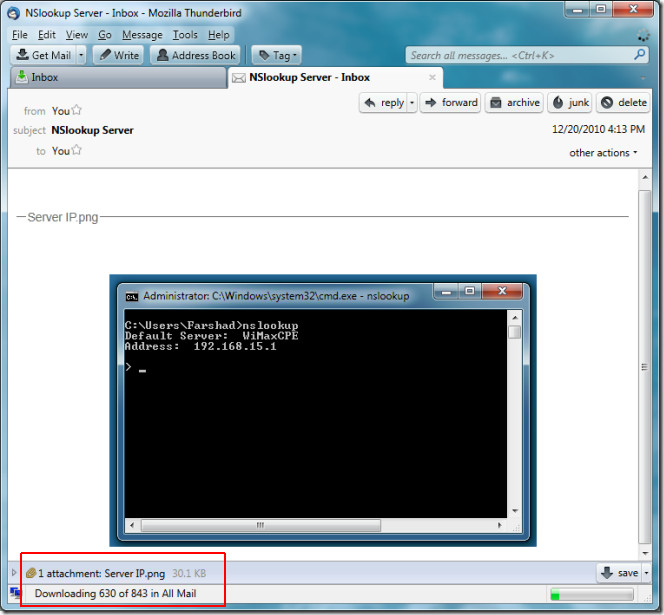Open the Help menu
Image resolution: width=664 pixels, height=615 pixels.
pyautogui.click(x=219, y=35)
